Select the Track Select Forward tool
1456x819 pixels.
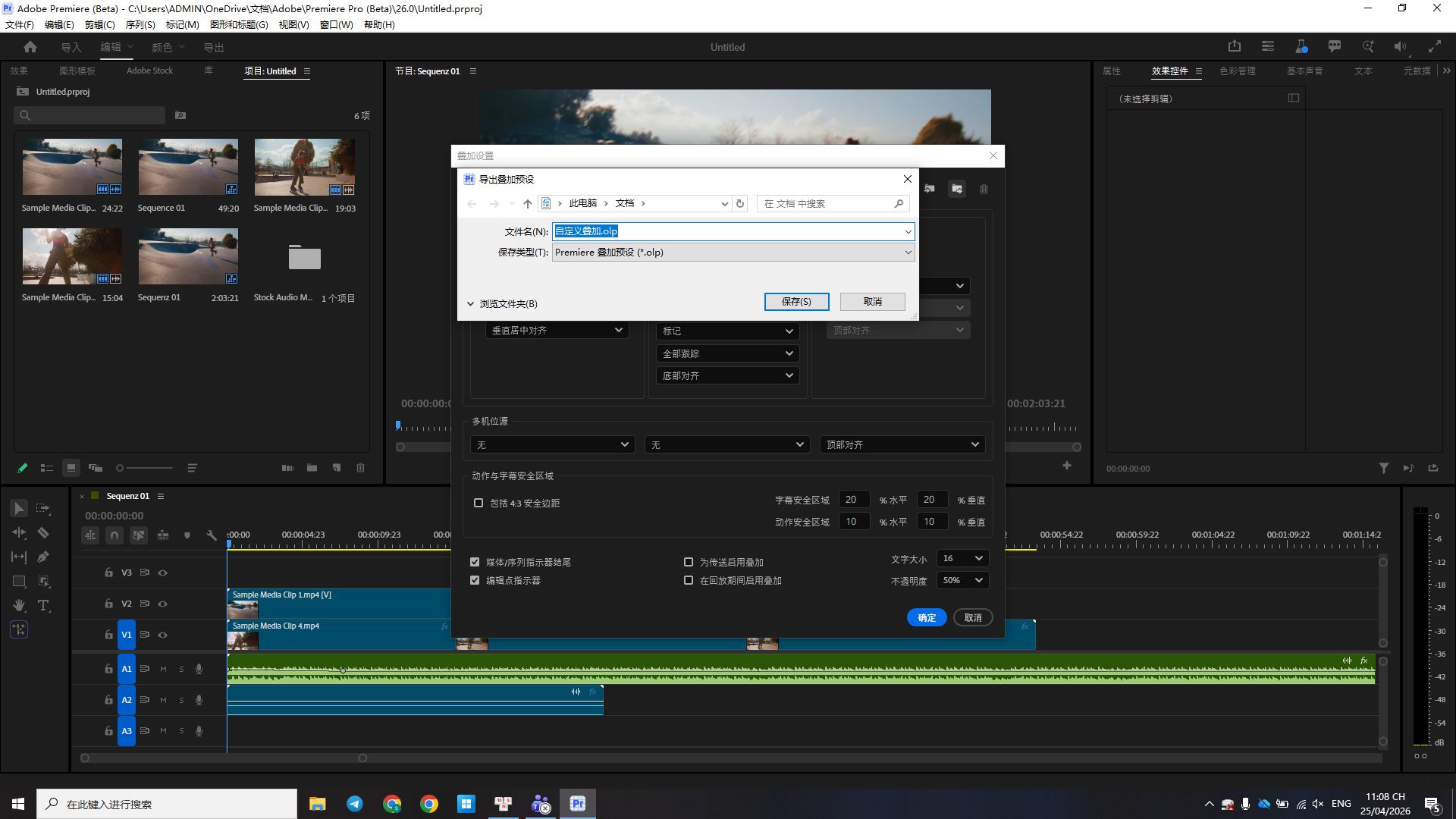point(43,508)
